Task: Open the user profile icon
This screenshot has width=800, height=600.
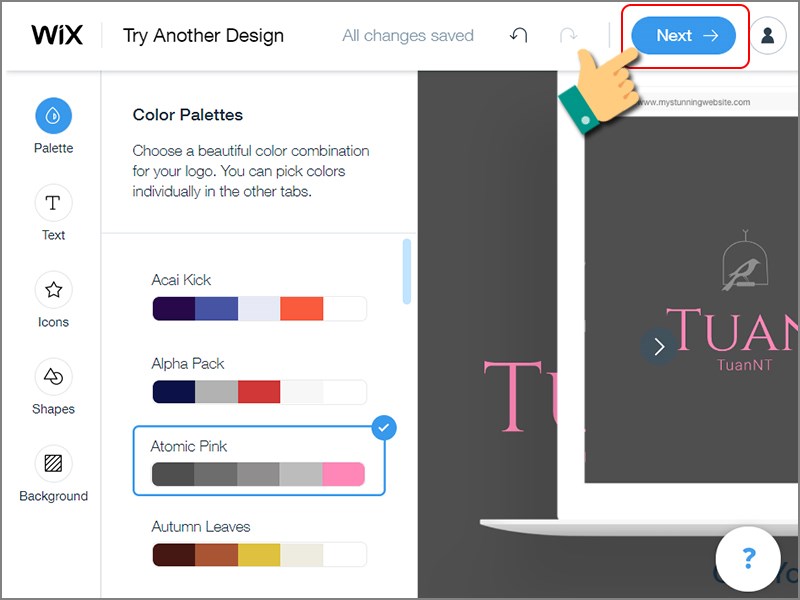Action: click(767, 36)
